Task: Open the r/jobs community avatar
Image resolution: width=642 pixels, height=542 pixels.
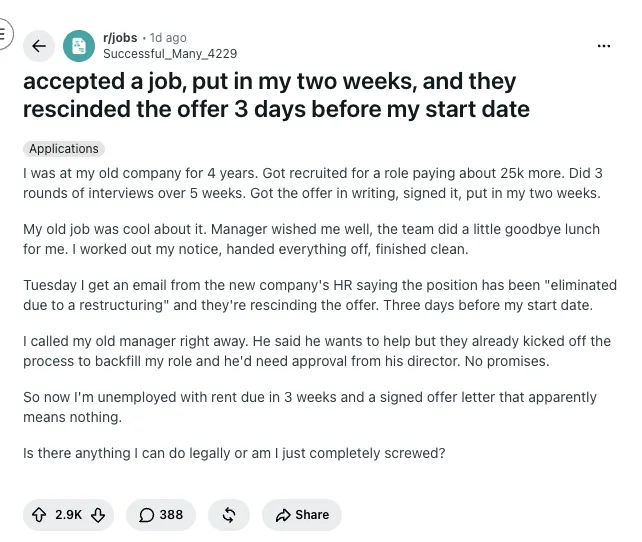Action: (x=79, y=46)
